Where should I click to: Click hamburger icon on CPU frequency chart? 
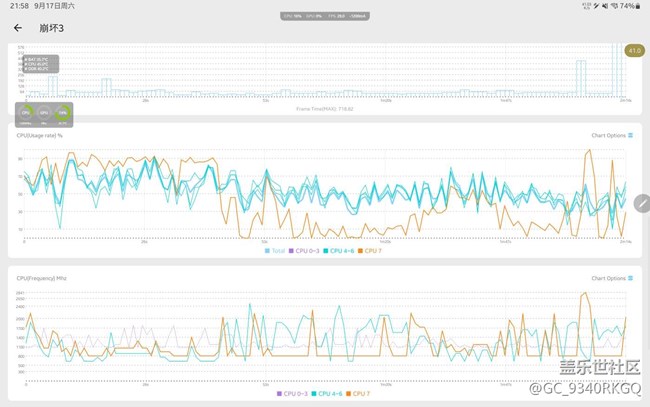coord(631,278)
